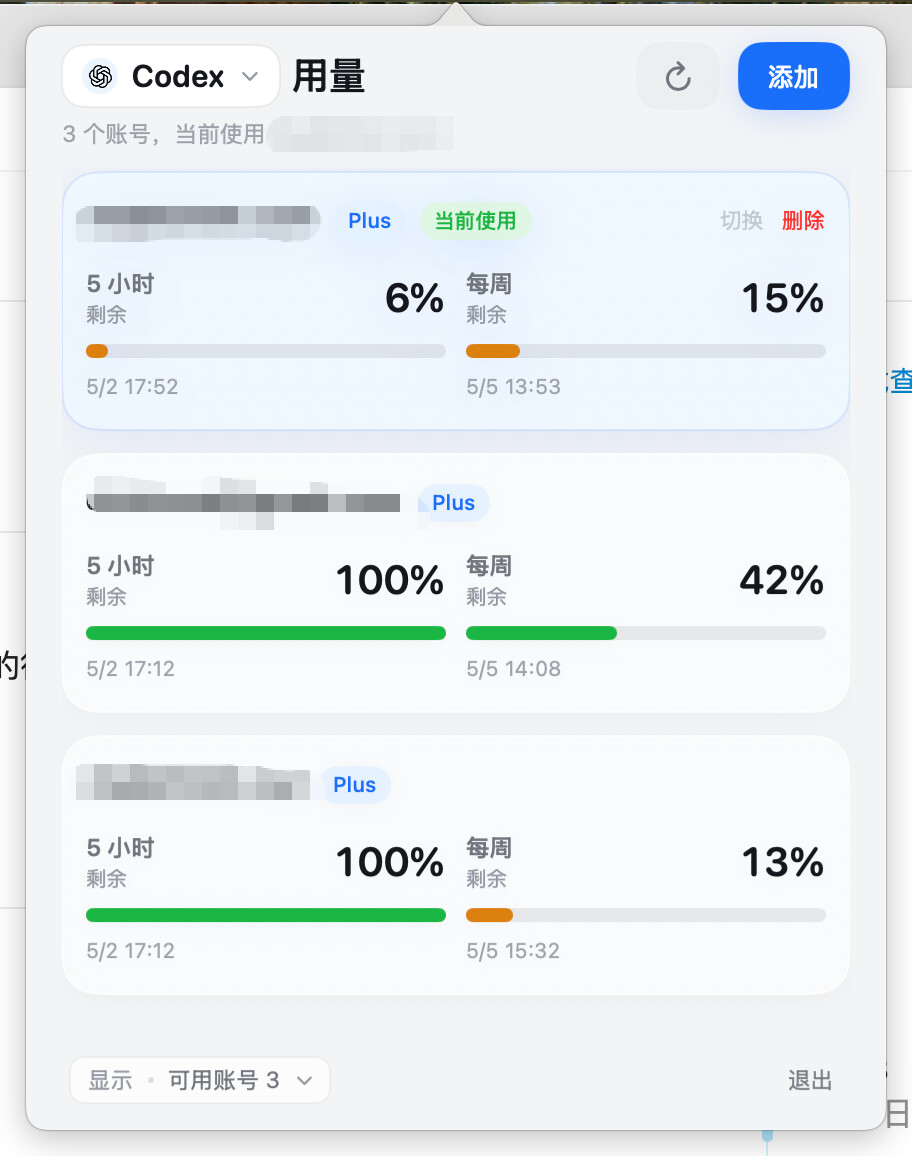The width and height of the screenshot is (912, 1156).
Task: Click the OpenAI Codex logo icon
Action: point(101,76)
